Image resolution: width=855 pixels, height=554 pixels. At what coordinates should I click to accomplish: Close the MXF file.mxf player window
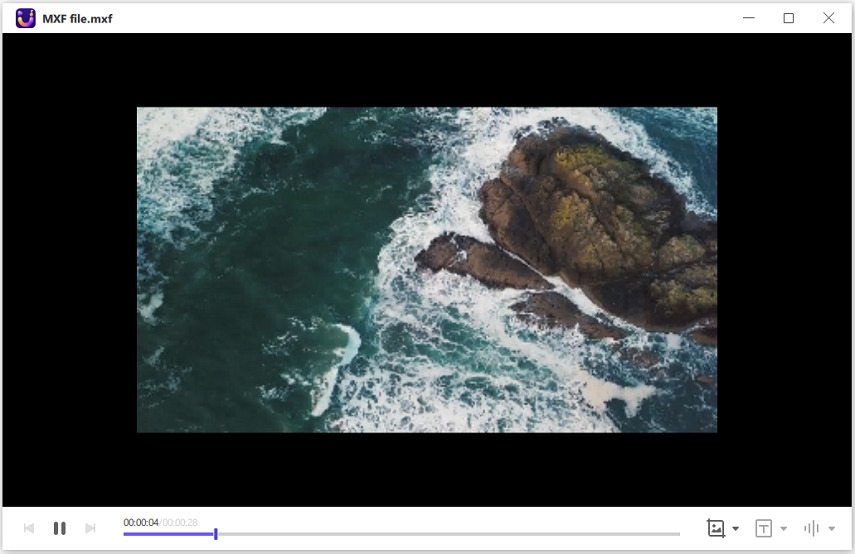click(x=829, y=18)
